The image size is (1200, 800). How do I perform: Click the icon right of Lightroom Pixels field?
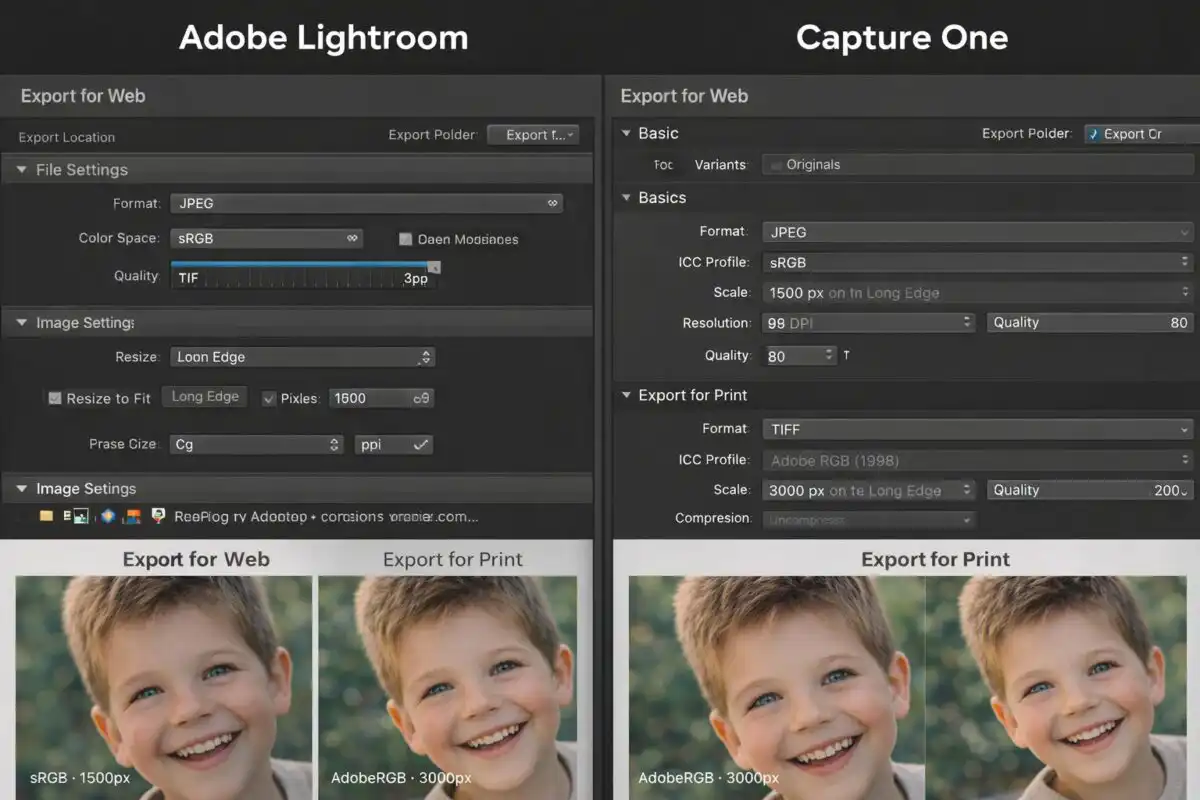pyautogui.click(x=421, y=398)
